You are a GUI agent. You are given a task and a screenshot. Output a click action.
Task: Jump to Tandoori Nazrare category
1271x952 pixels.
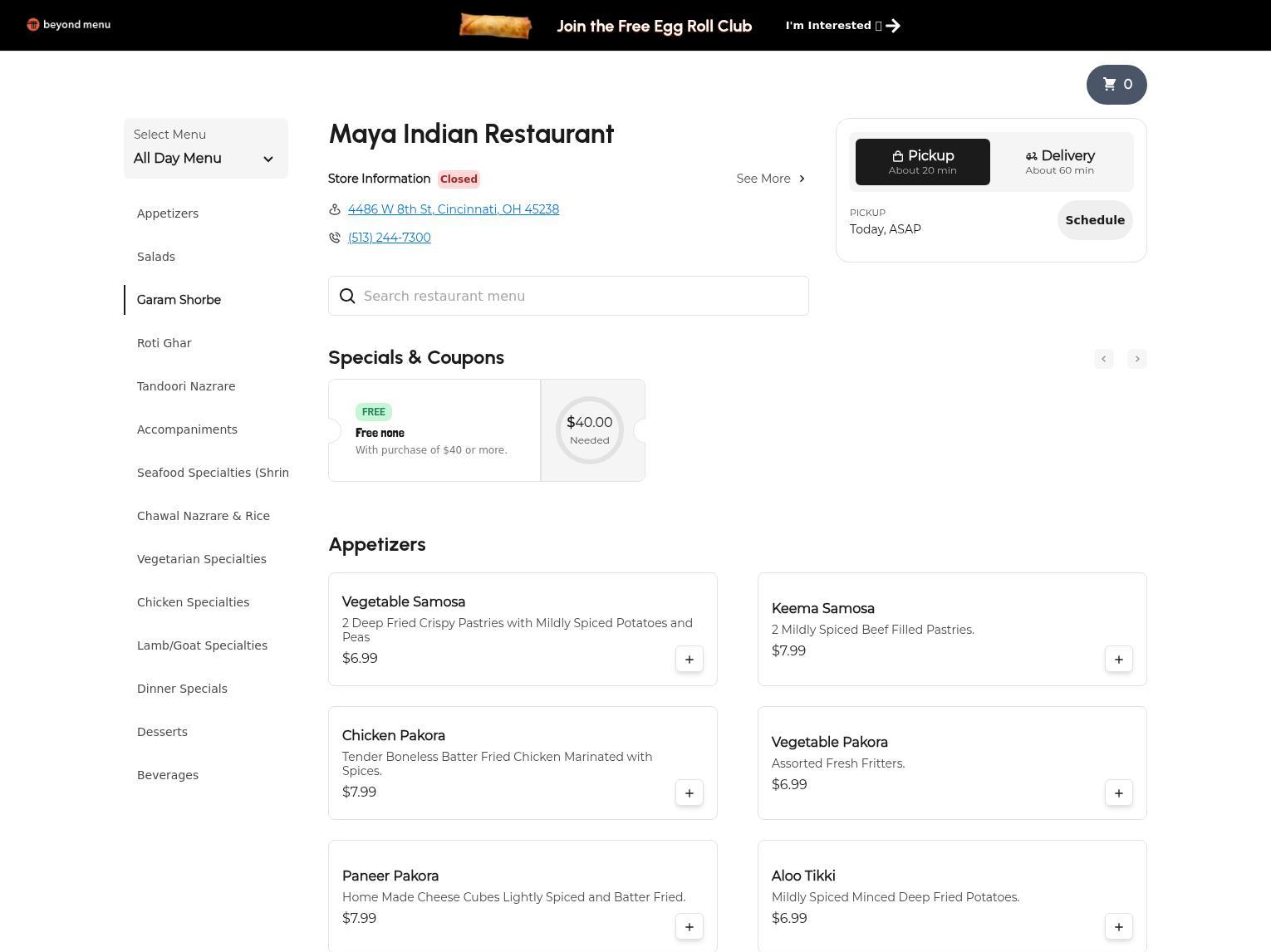(186, 386)
